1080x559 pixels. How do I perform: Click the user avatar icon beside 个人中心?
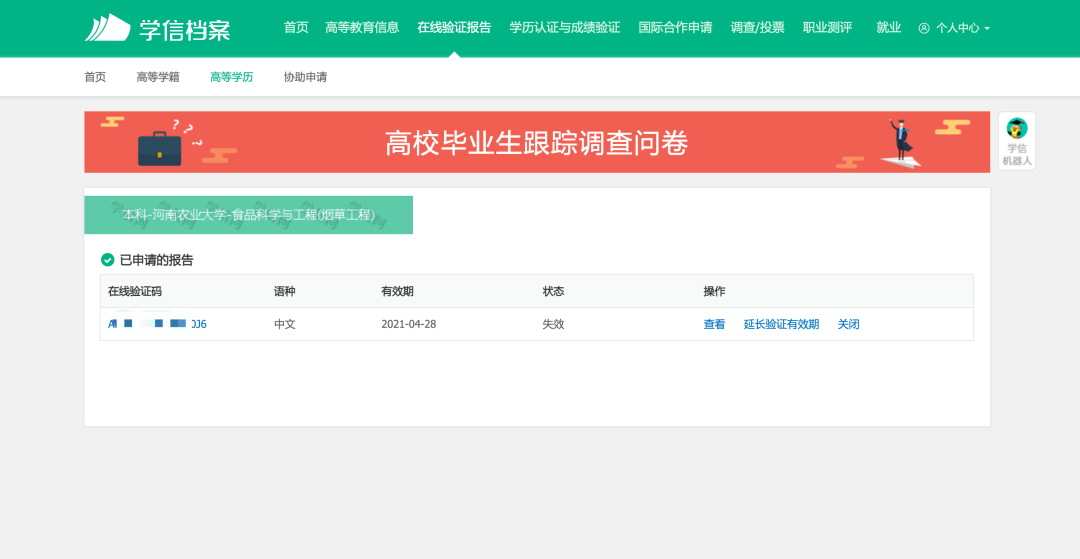924,28
